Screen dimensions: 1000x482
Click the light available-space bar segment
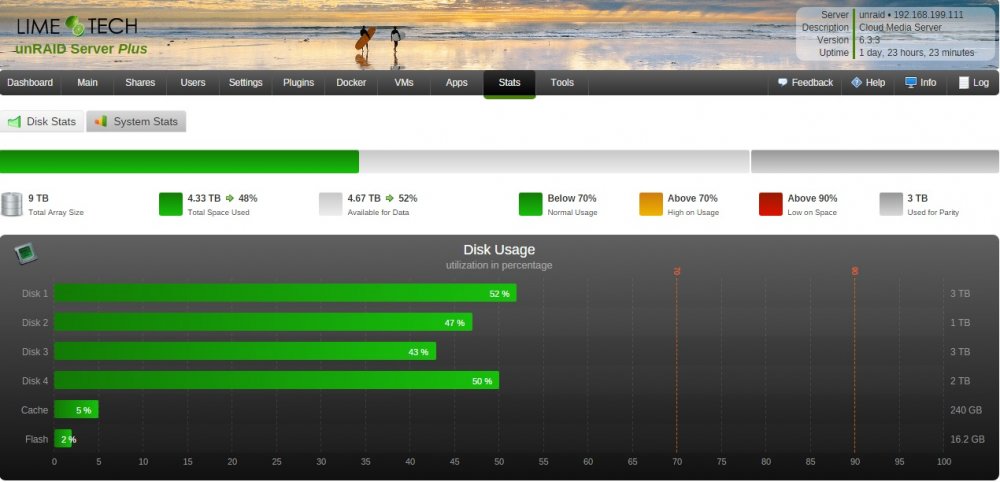[554, 162]
